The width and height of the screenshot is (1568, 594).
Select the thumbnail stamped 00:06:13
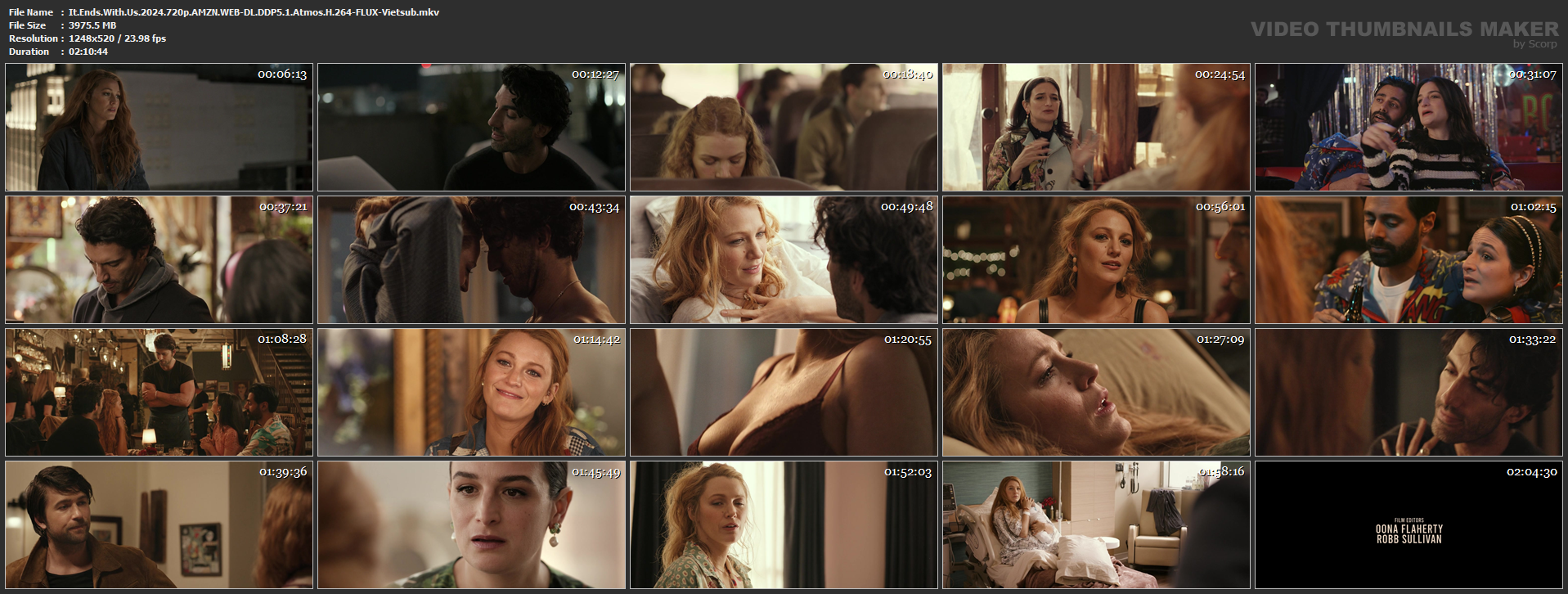(x=159, y=128)
